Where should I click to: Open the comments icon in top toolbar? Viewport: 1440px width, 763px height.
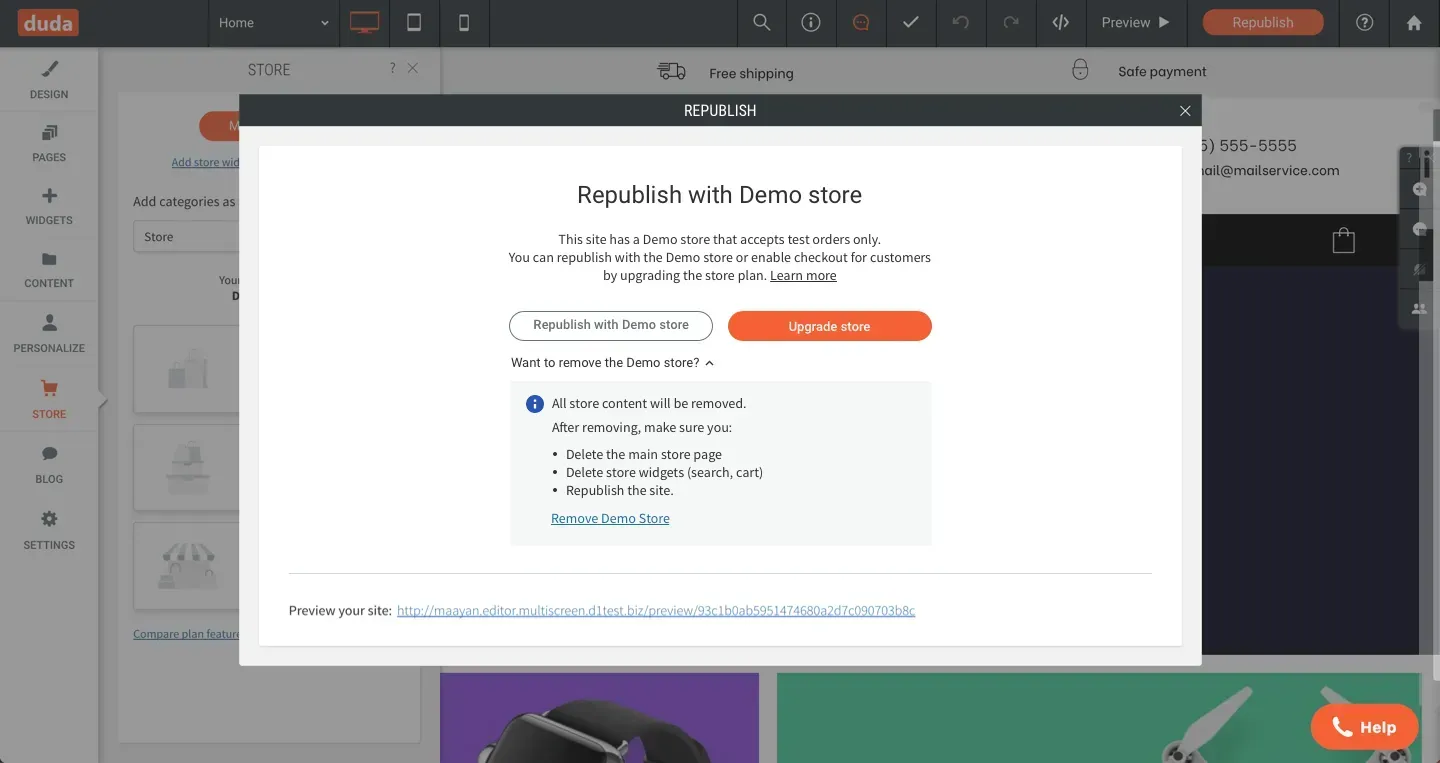861,23
